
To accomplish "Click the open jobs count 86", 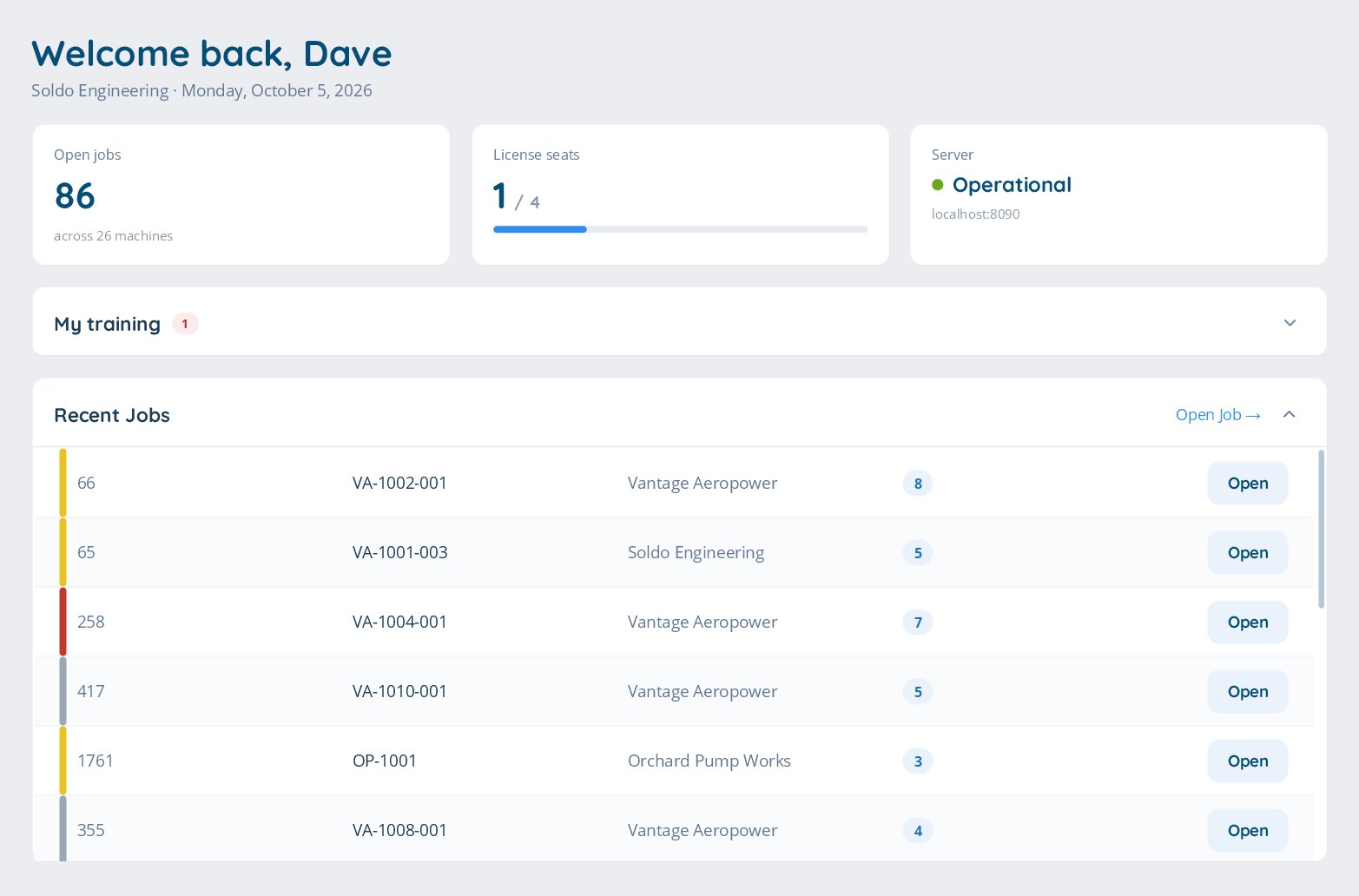I will pyautogui.click(x=75, y=196).
